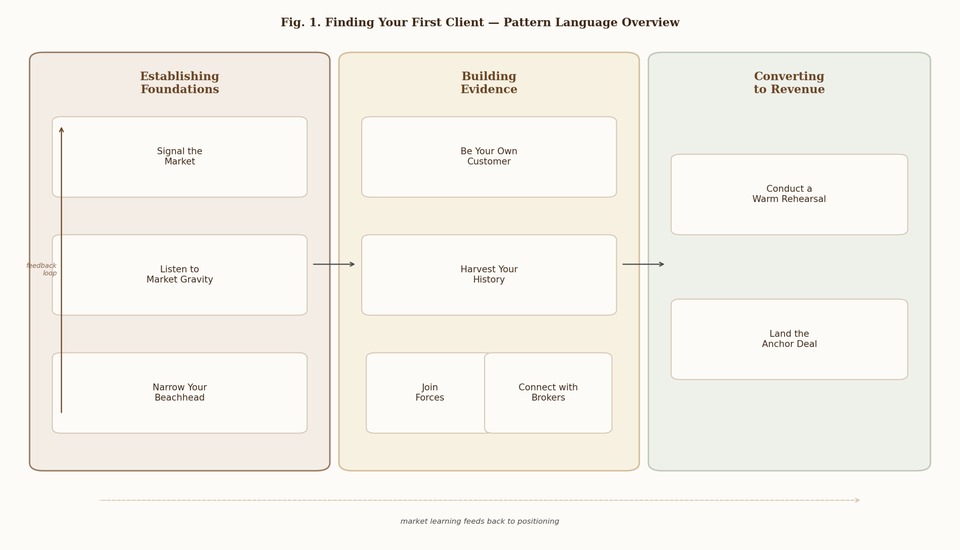Click the "feedback loop" label

tap(42, 269)
